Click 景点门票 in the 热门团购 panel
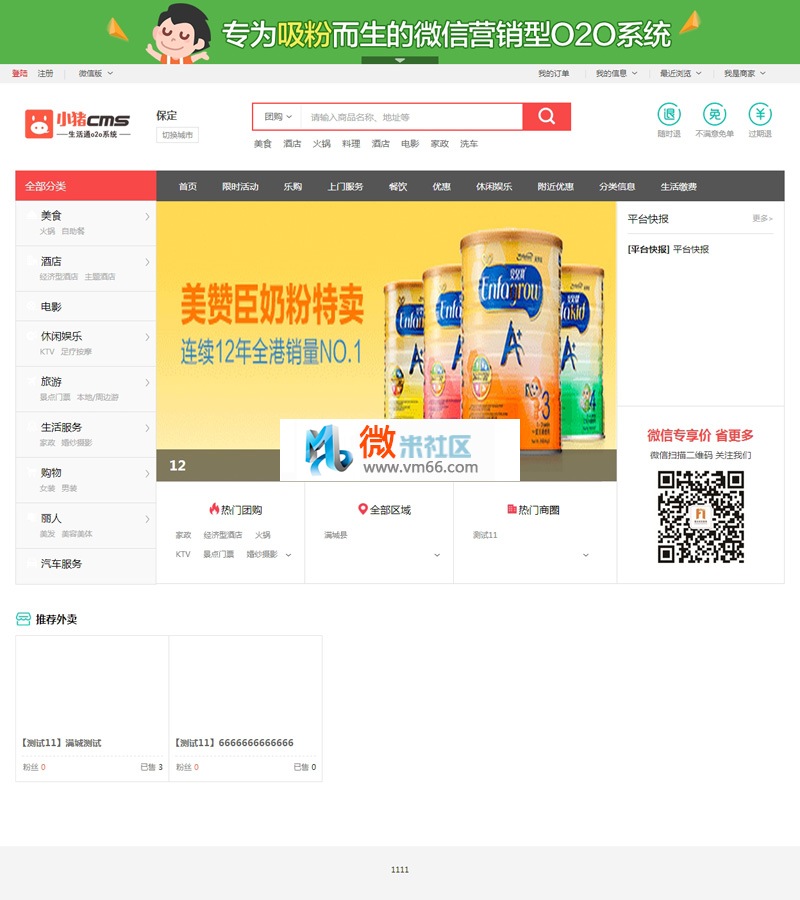The image size is (800, 900). point(219,554)
